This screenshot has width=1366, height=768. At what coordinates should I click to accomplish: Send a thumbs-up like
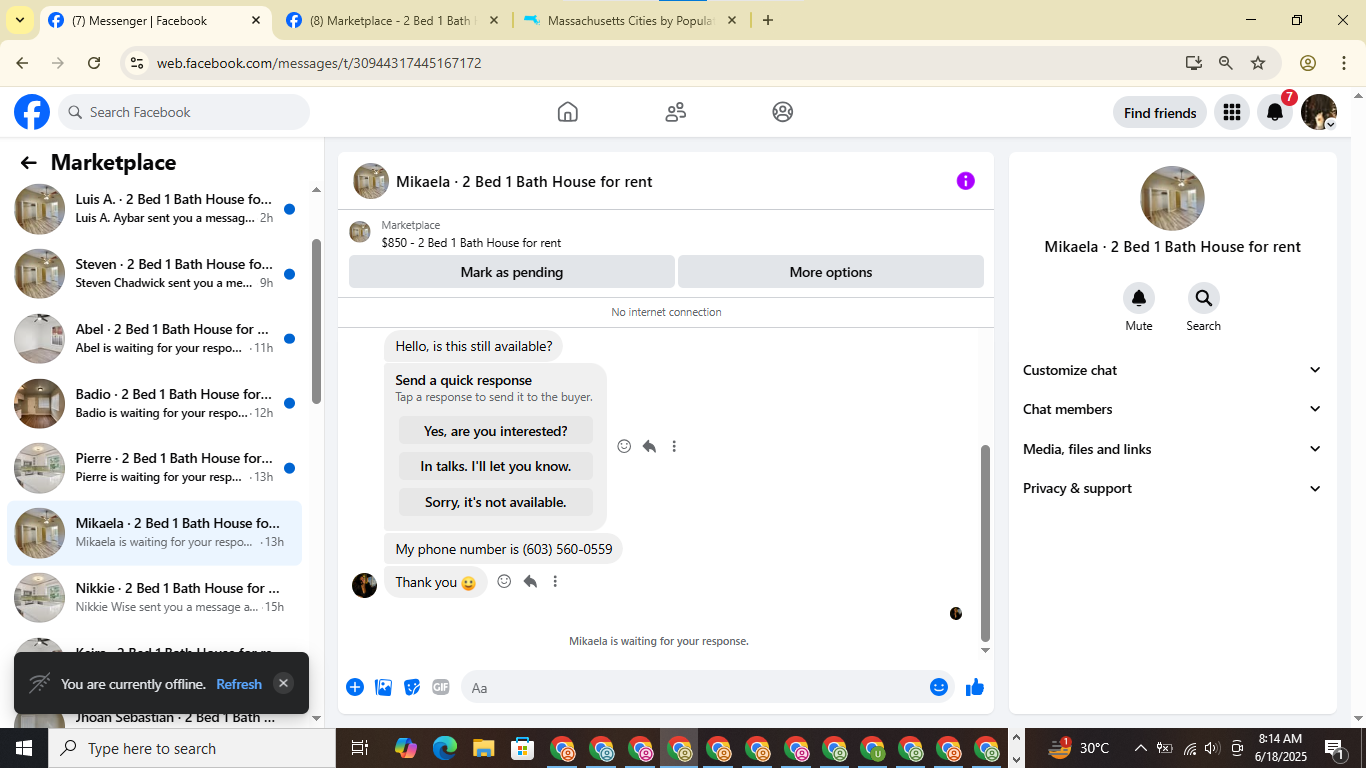975,687
